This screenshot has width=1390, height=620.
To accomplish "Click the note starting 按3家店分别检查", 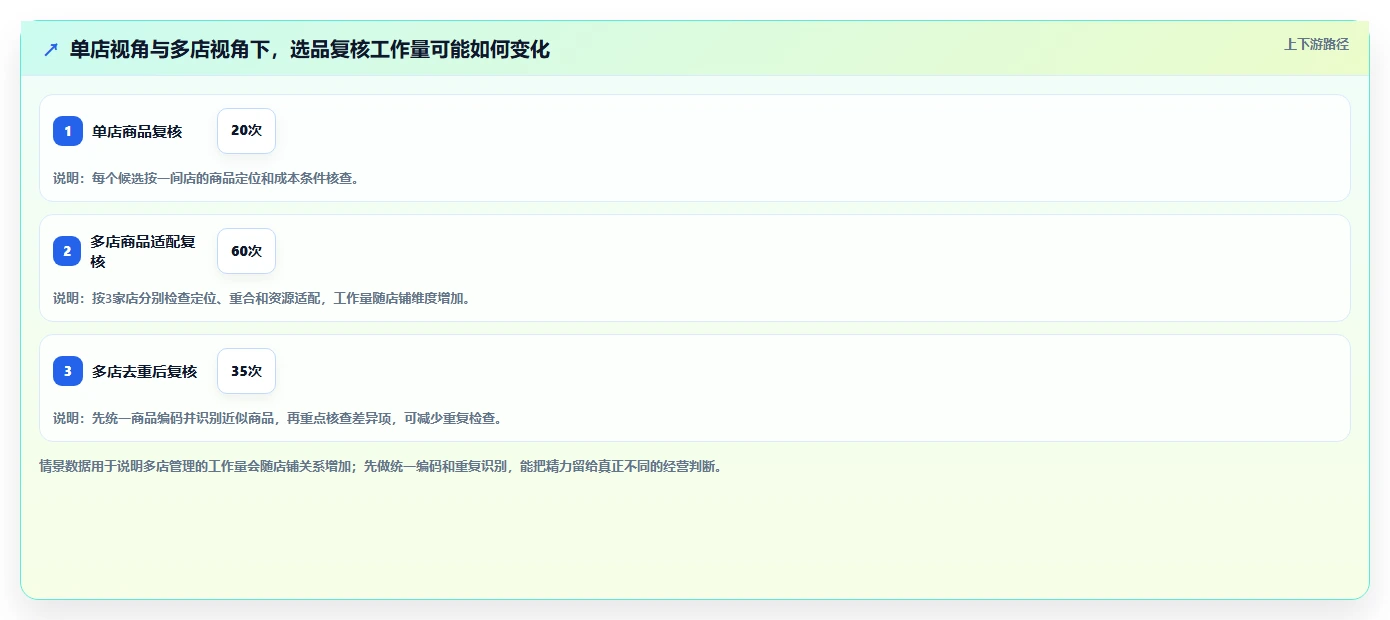I will click(261, 298).
